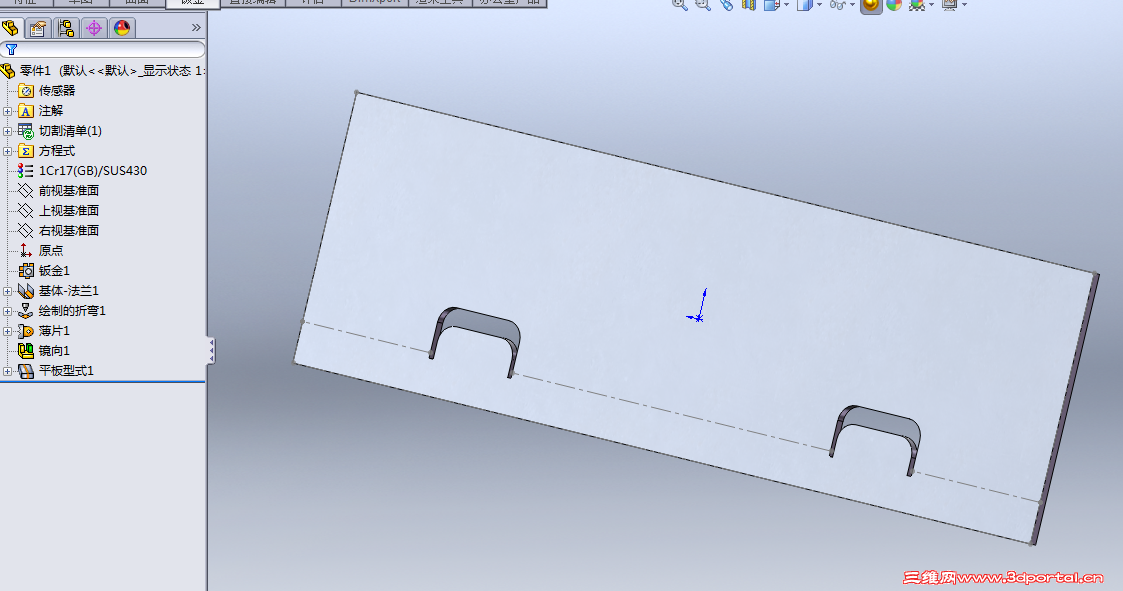Toggle the RealView graphics gold ball
1123x591 pixels.
pyautogui.click(x=870, y=5)
